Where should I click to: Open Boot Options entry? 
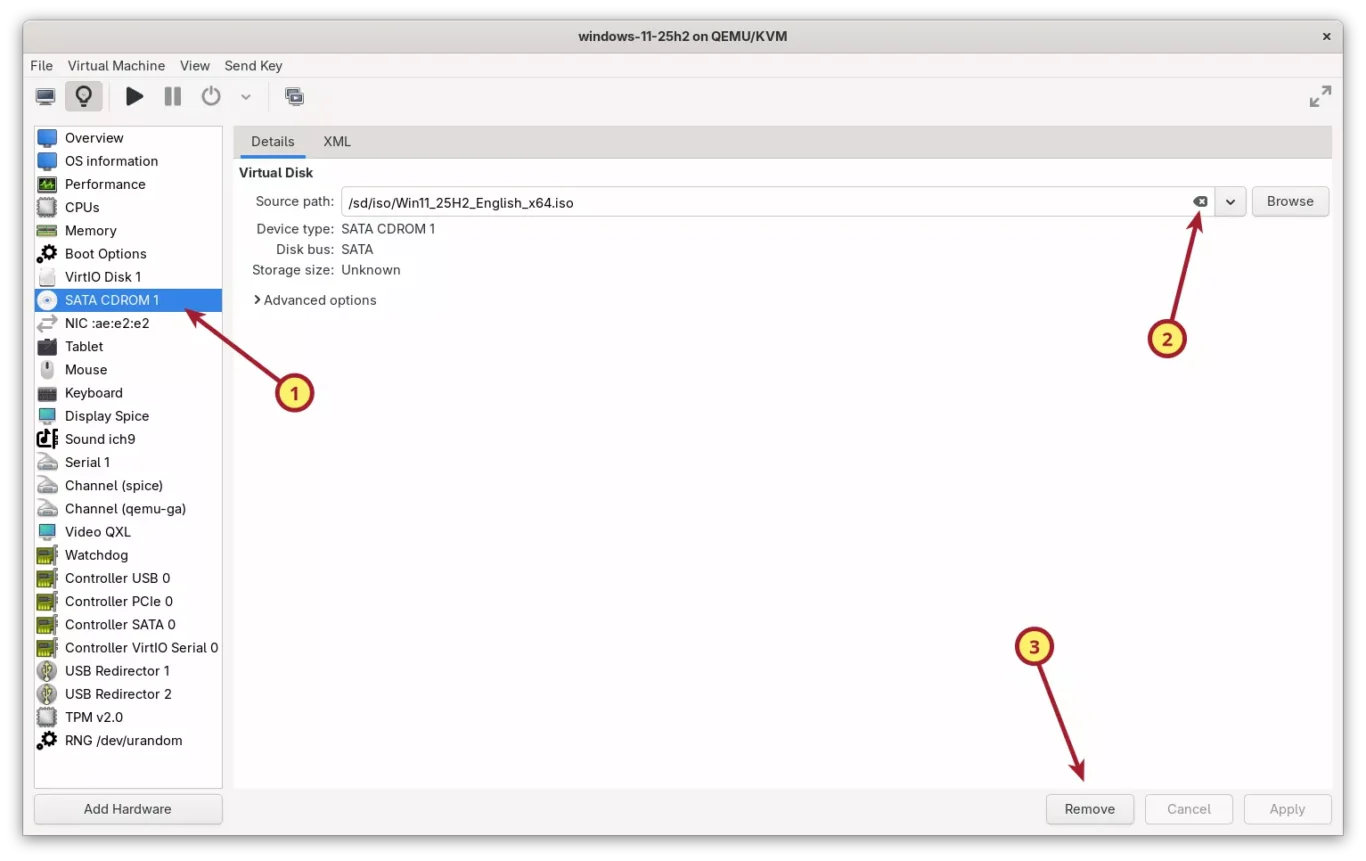(x=128, y=254)
